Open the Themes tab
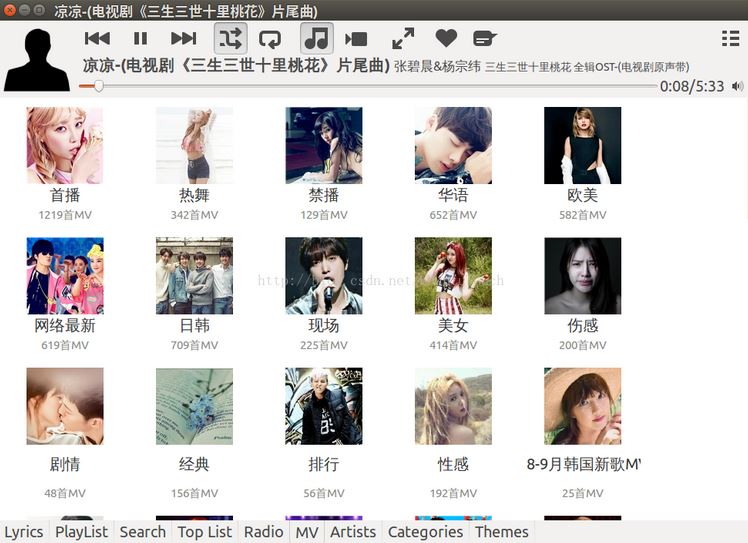 502,532
